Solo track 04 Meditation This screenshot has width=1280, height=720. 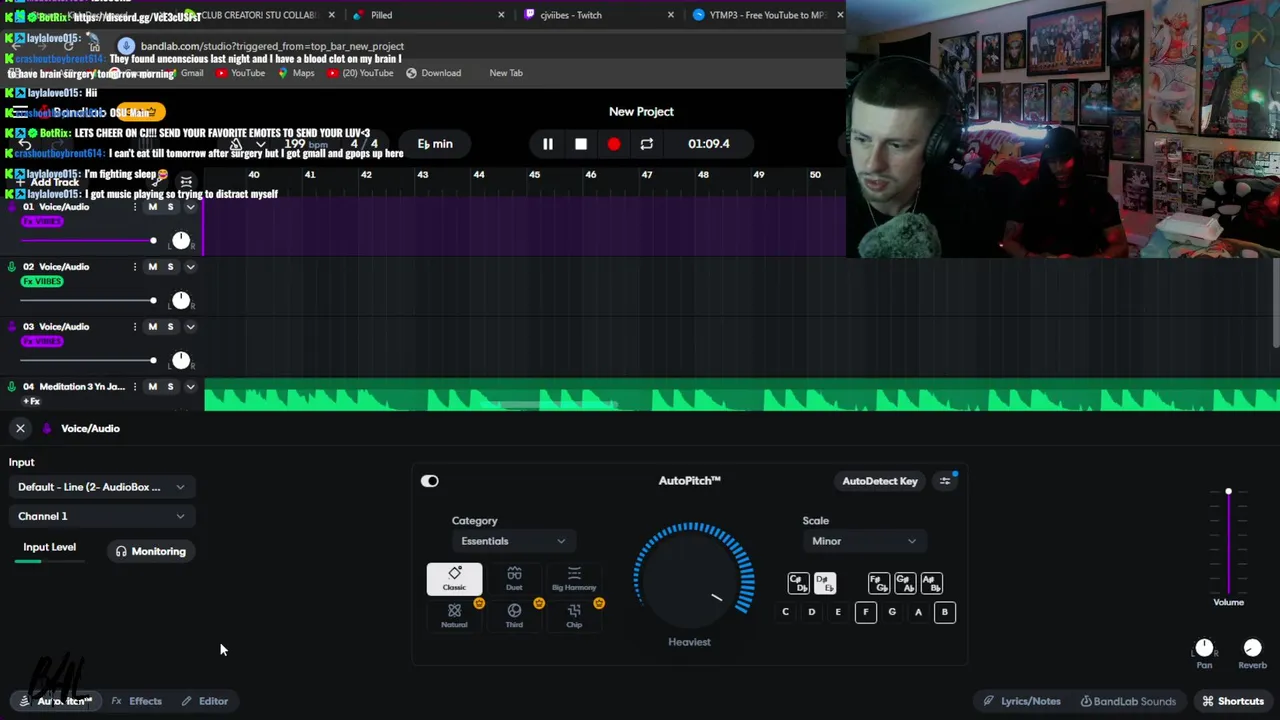tap(170, 387)
